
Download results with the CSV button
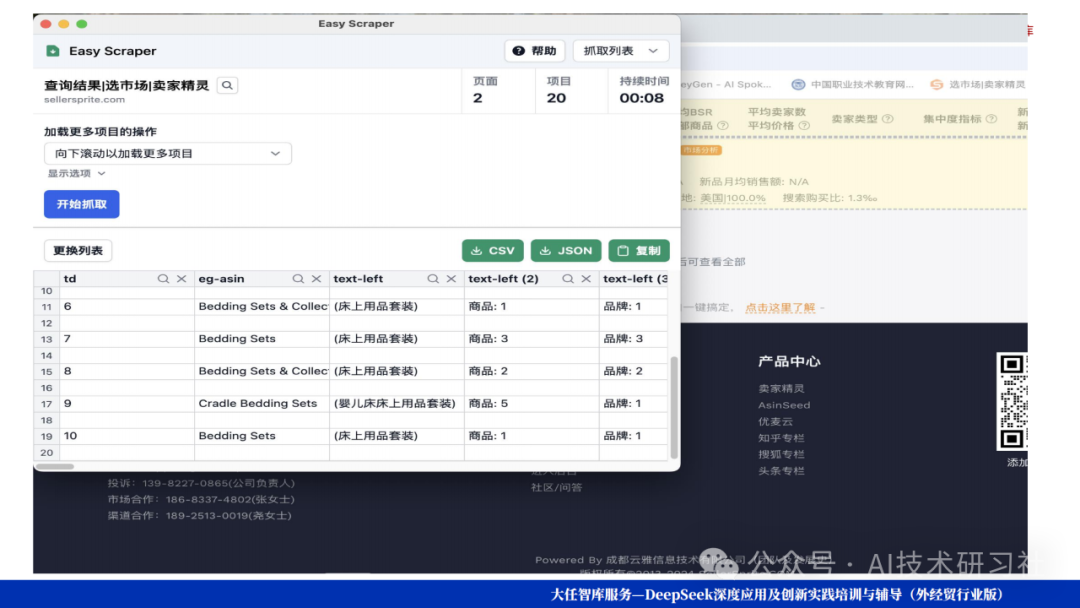click(492, 251)
